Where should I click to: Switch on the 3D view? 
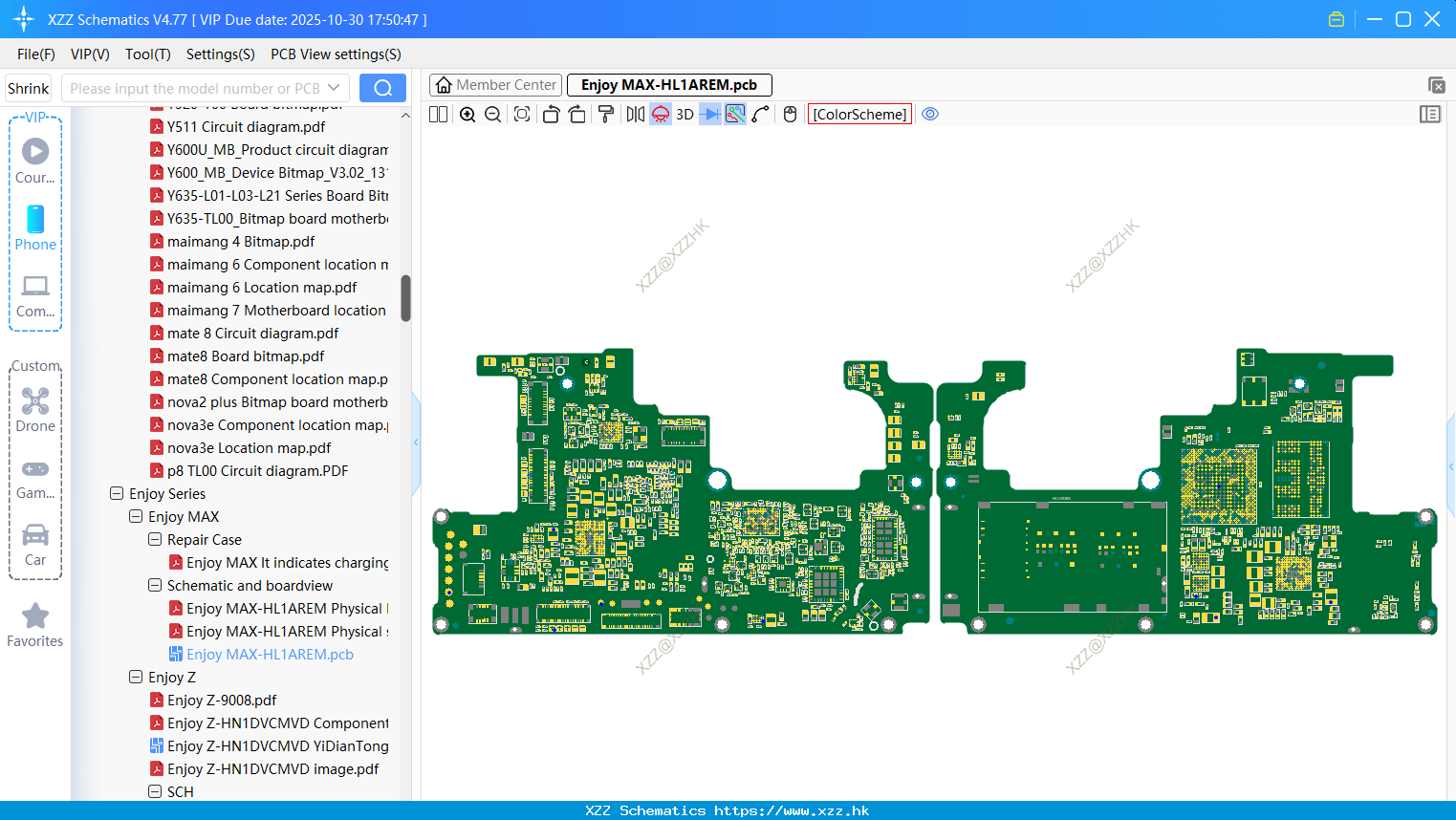tap(685, 114)
